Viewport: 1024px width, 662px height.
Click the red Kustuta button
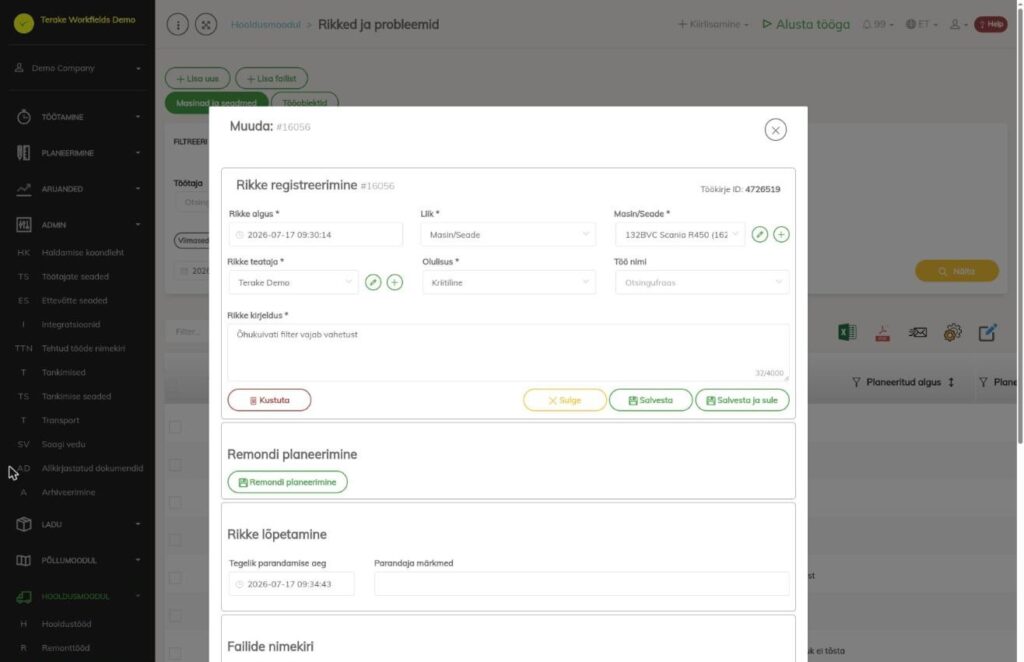pyautogui.click(x=269, y=400)
